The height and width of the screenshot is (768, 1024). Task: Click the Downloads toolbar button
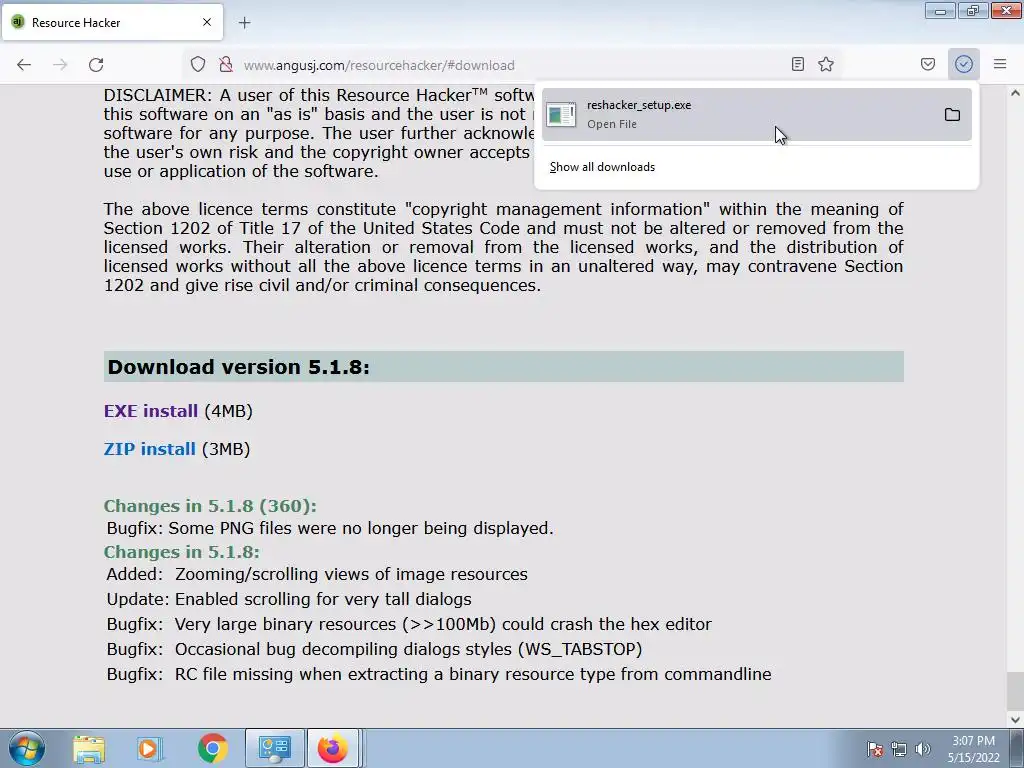tap(963, 64)
